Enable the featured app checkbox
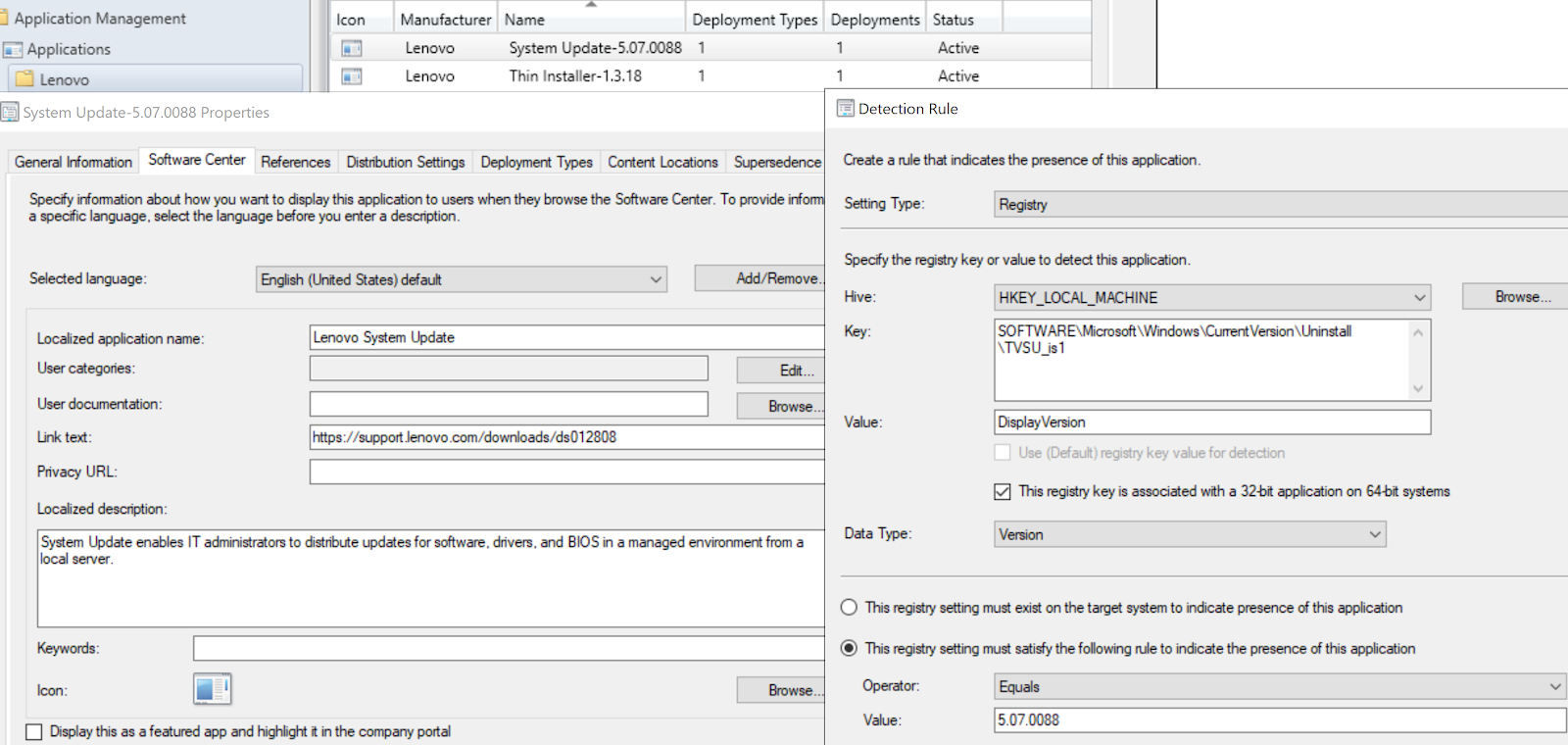Screen dimensions: 1568x745 coord(34,731)
